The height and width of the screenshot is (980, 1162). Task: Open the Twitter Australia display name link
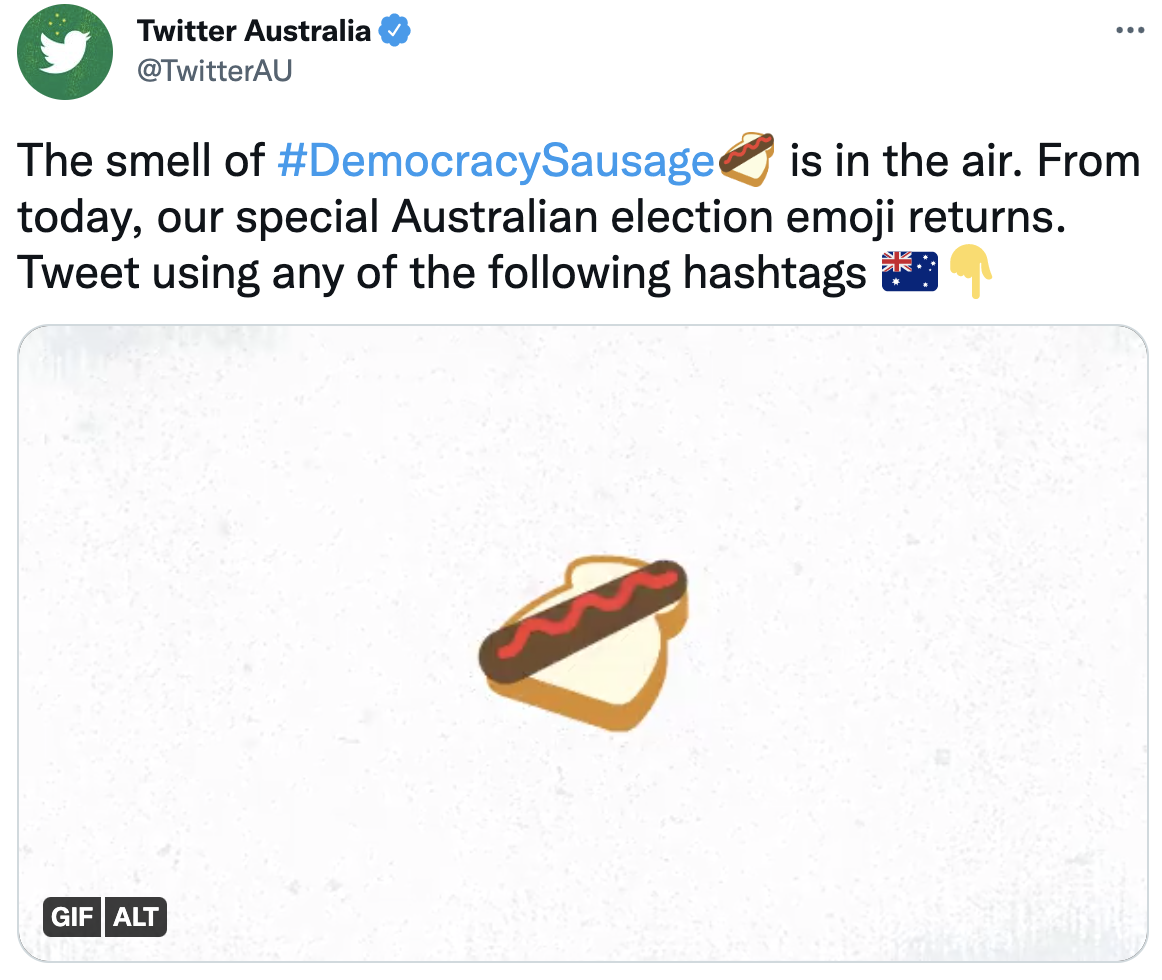[254, 31]
